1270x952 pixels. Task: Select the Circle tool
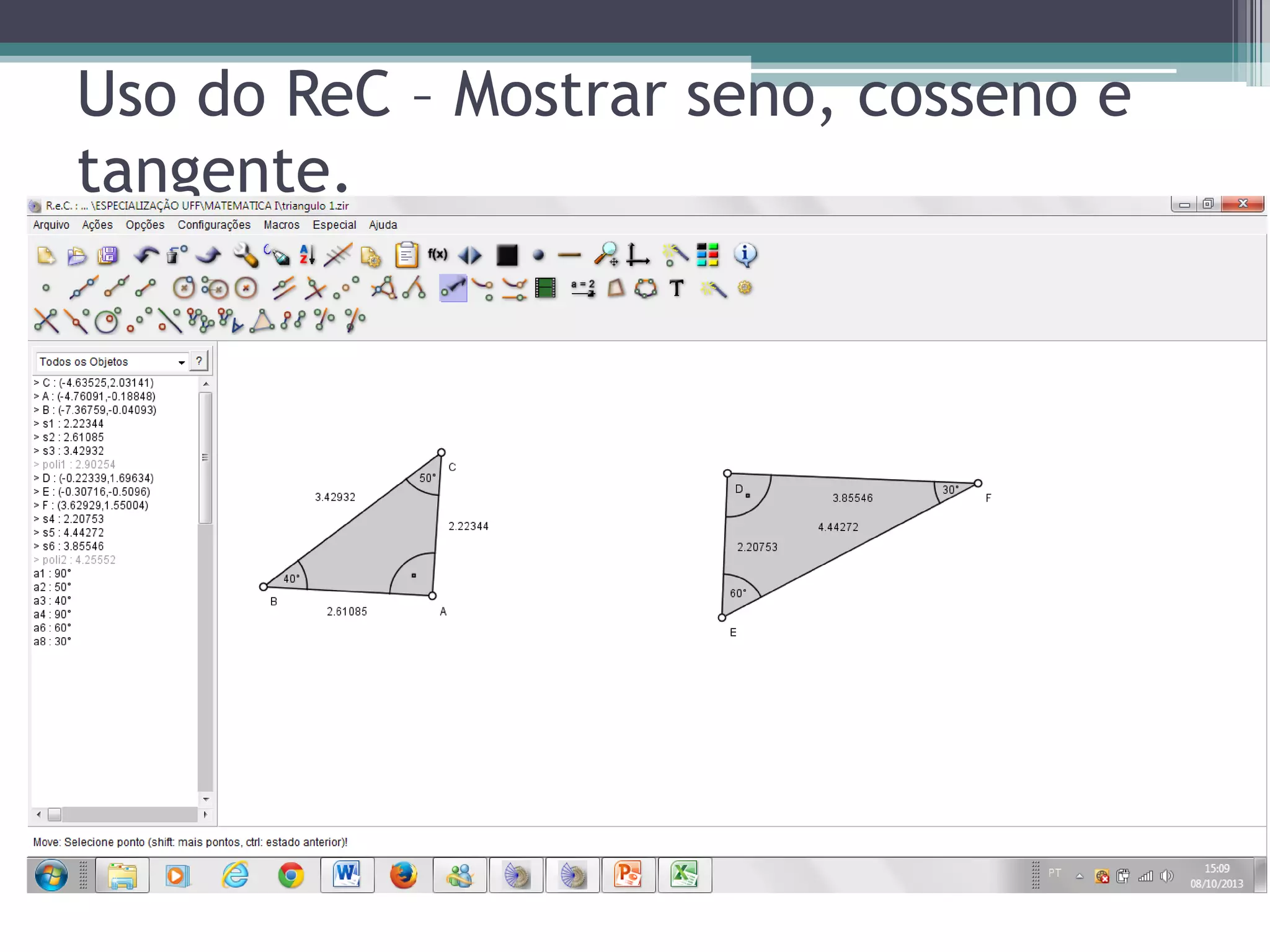click(x=184, y=288)
